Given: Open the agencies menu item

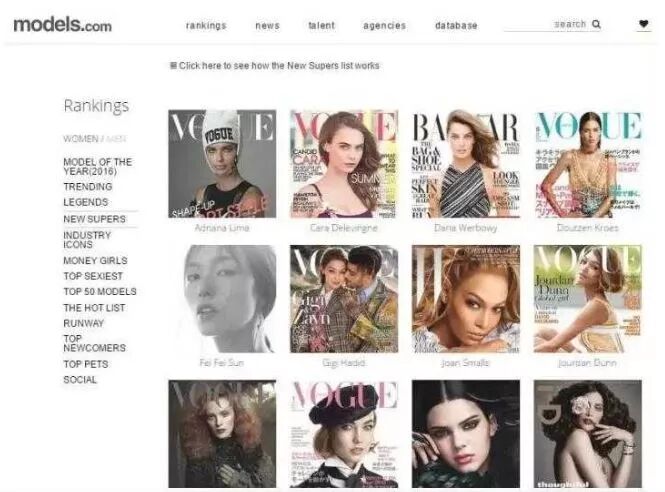Looking at the screenshot, I should 384,25.
